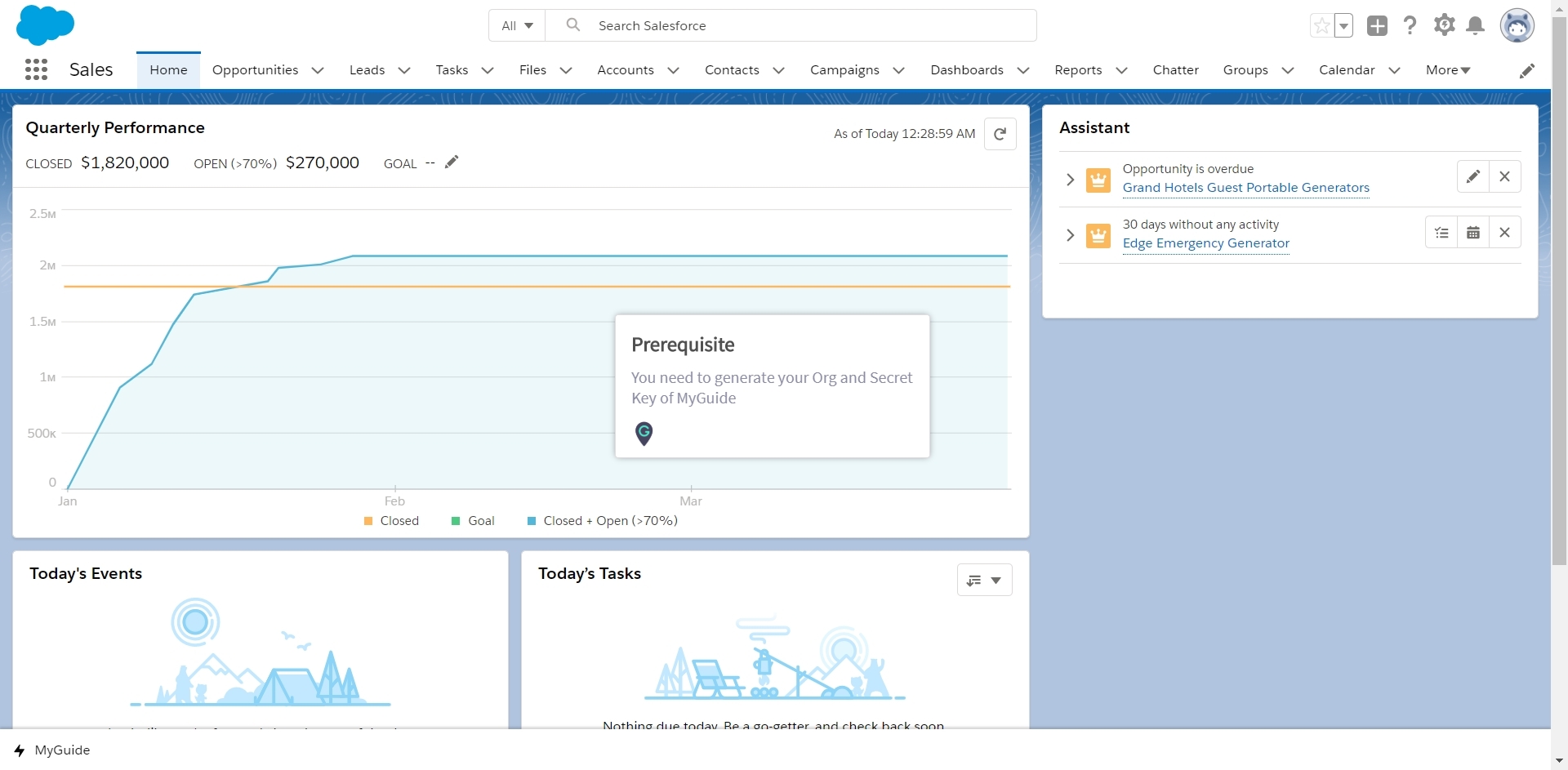Expand the Grand Hotels overdue item chevron
Viewport: 1568px width, 770px height.
click(1070, 180)
